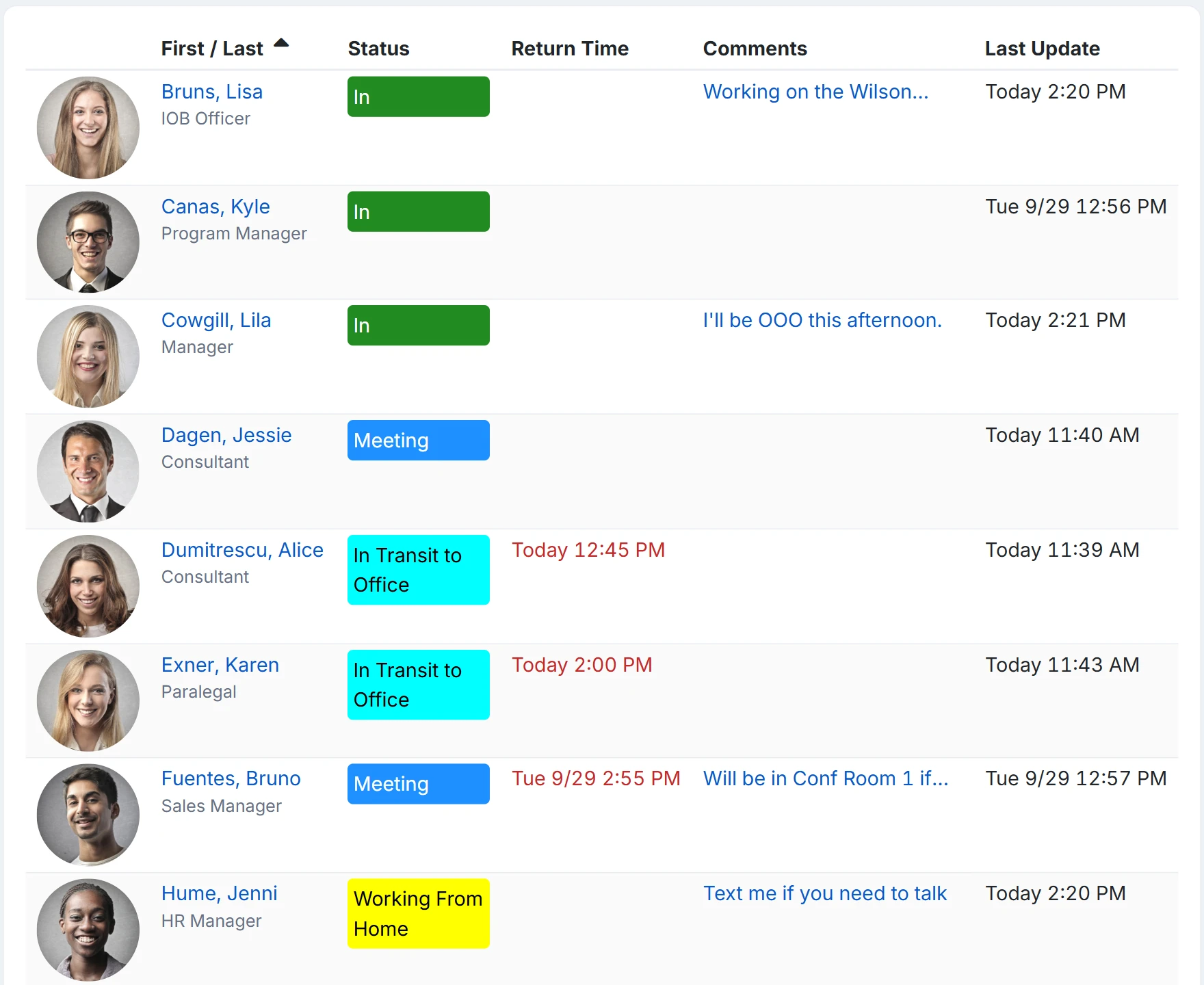Click Karen Exner's profile photo
The height and width of the screenshot is (985, 1204).
point(88,700)
